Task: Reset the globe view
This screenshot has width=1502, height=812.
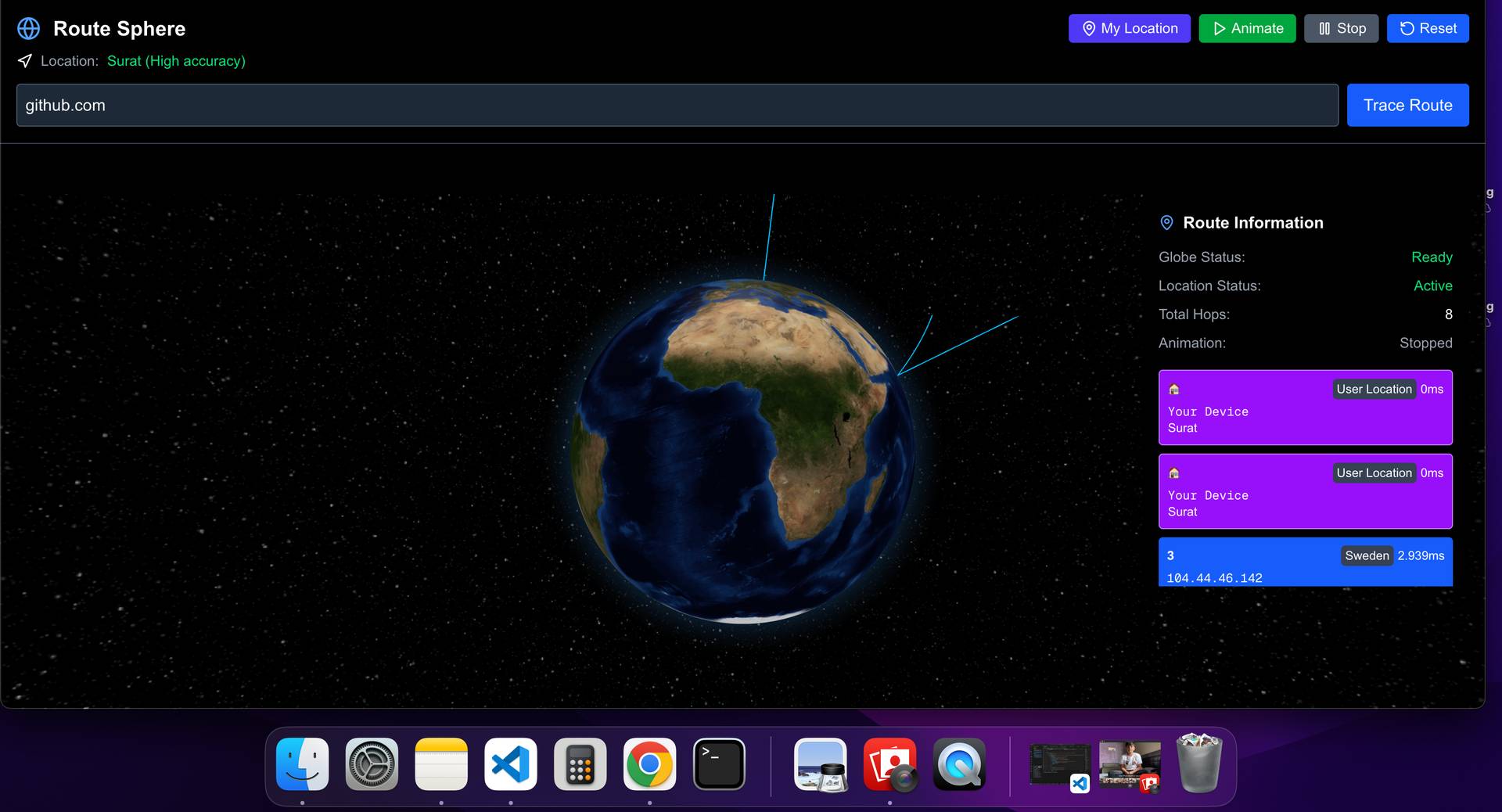Action: pos(1428,28)
